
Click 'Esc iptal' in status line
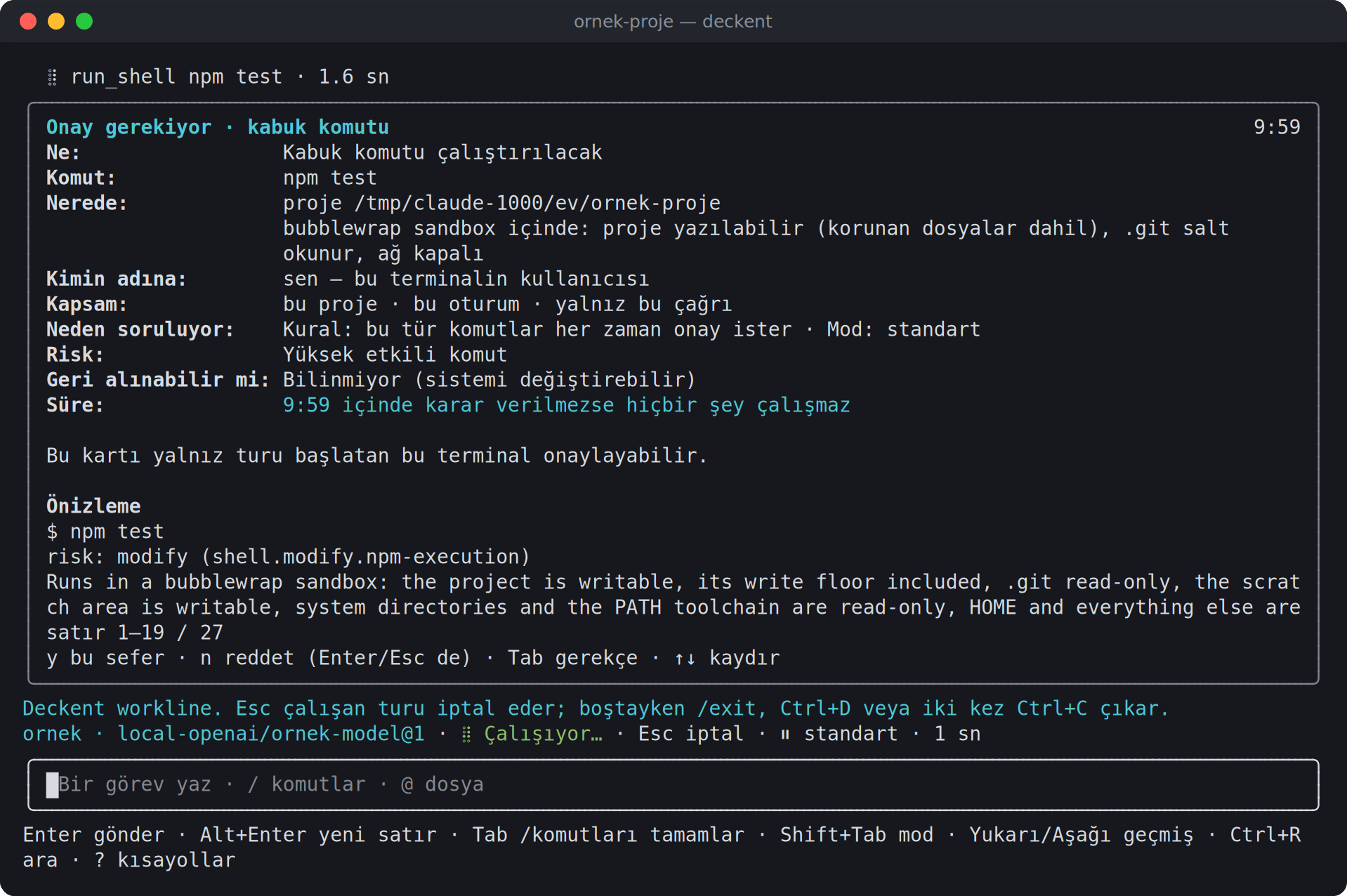tap(691, 734)
